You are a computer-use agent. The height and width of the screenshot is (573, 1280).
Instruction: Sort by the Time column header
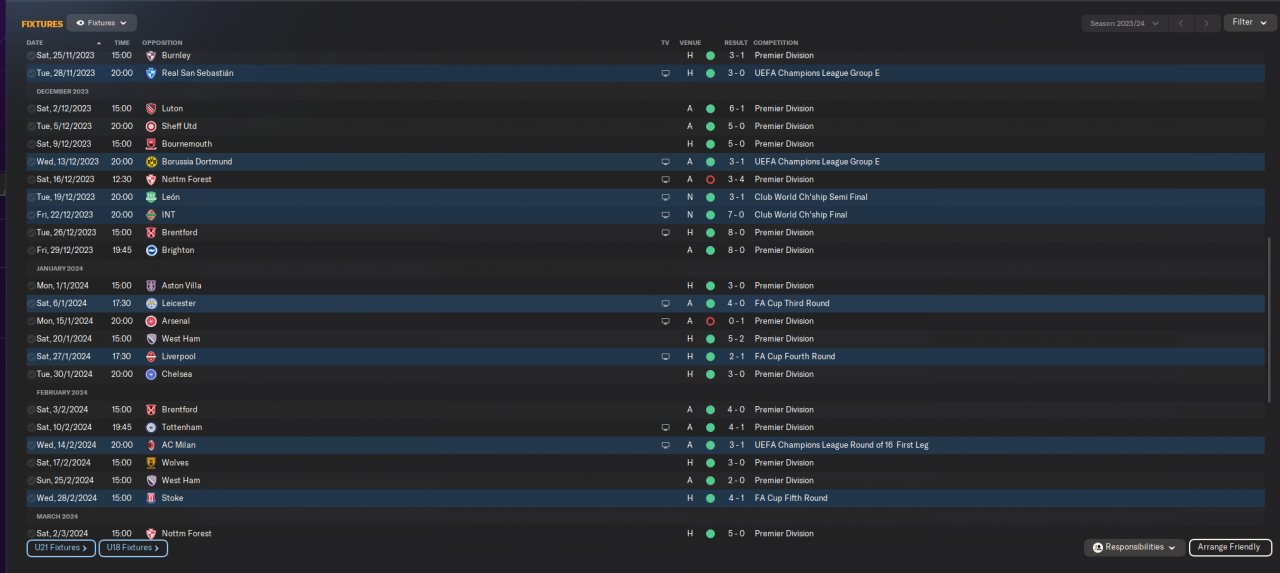pyautogui.click(x=121, y=43)
